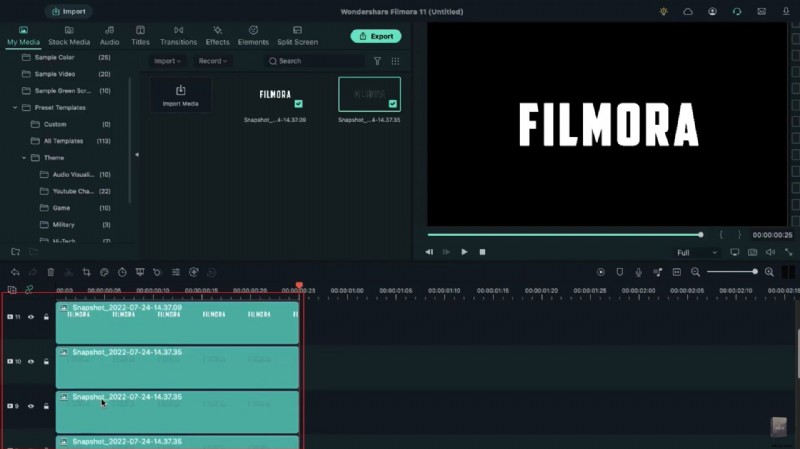
Task: Toggle the lock on track 10
Action: (46, 361)
